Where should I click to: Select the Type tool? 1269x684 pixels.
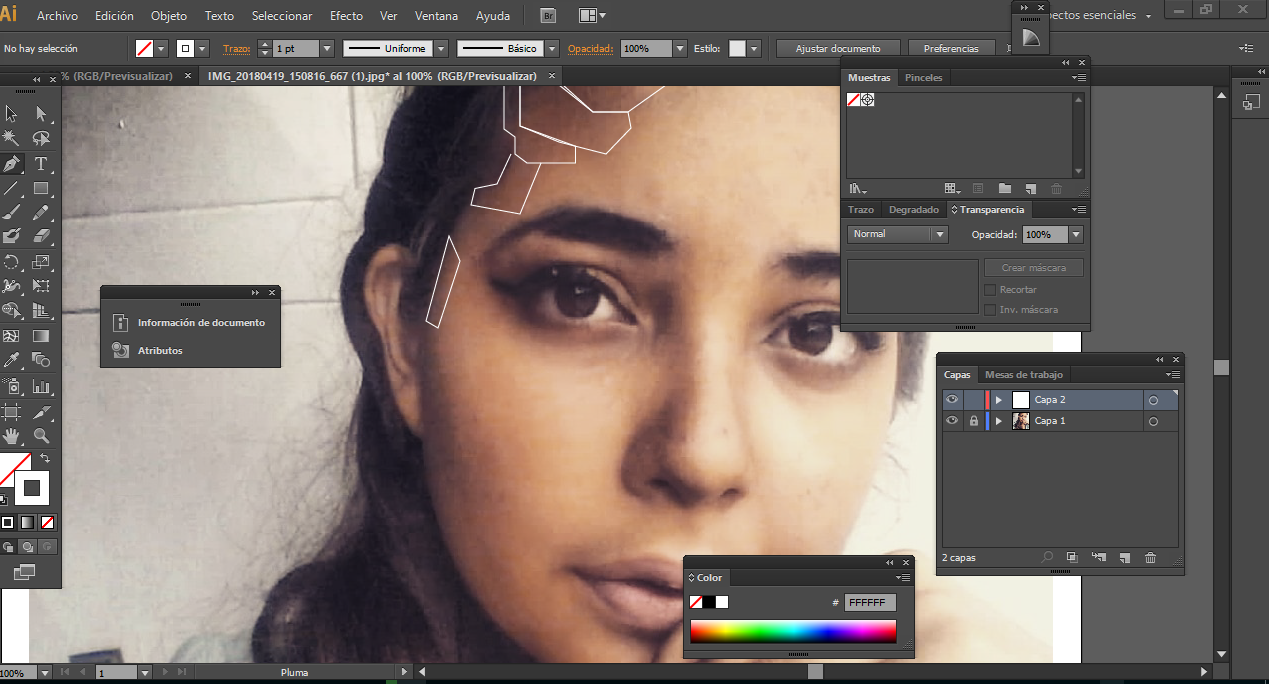tap(41, 163)
